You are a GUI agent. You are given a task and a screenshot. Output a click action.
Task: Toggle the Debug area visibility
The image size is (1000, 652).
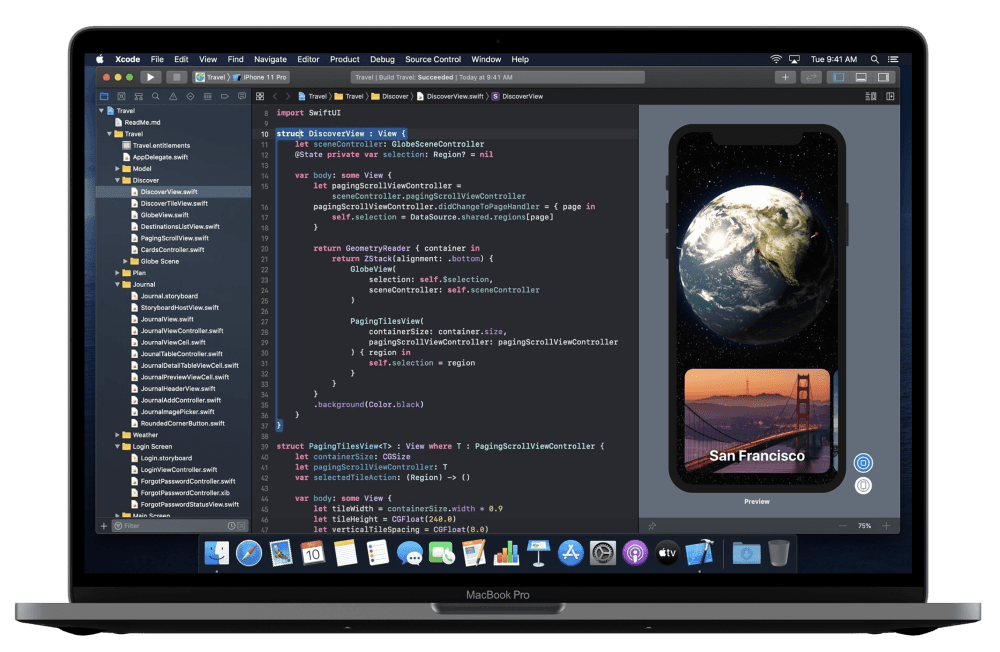861,77
